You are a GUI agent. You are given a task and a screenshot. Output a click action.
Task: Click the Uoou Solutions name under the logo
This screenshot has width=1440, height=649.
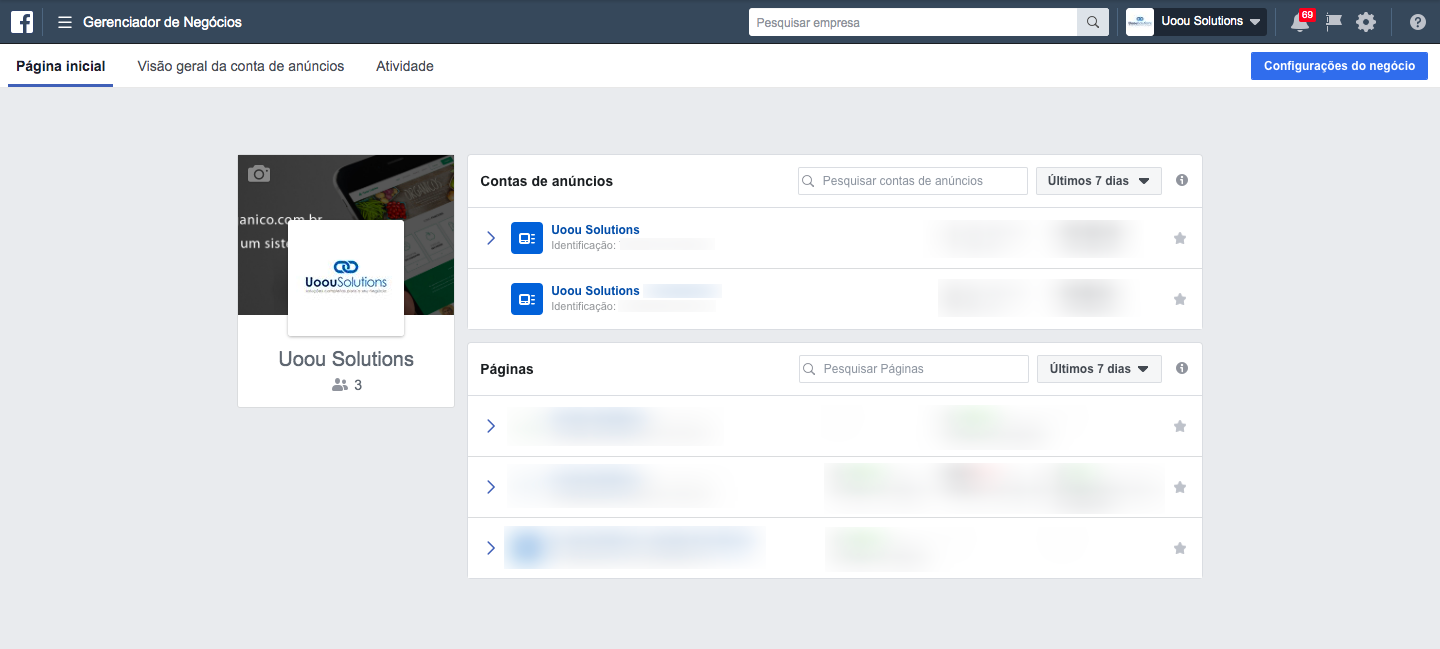(346, 359)
